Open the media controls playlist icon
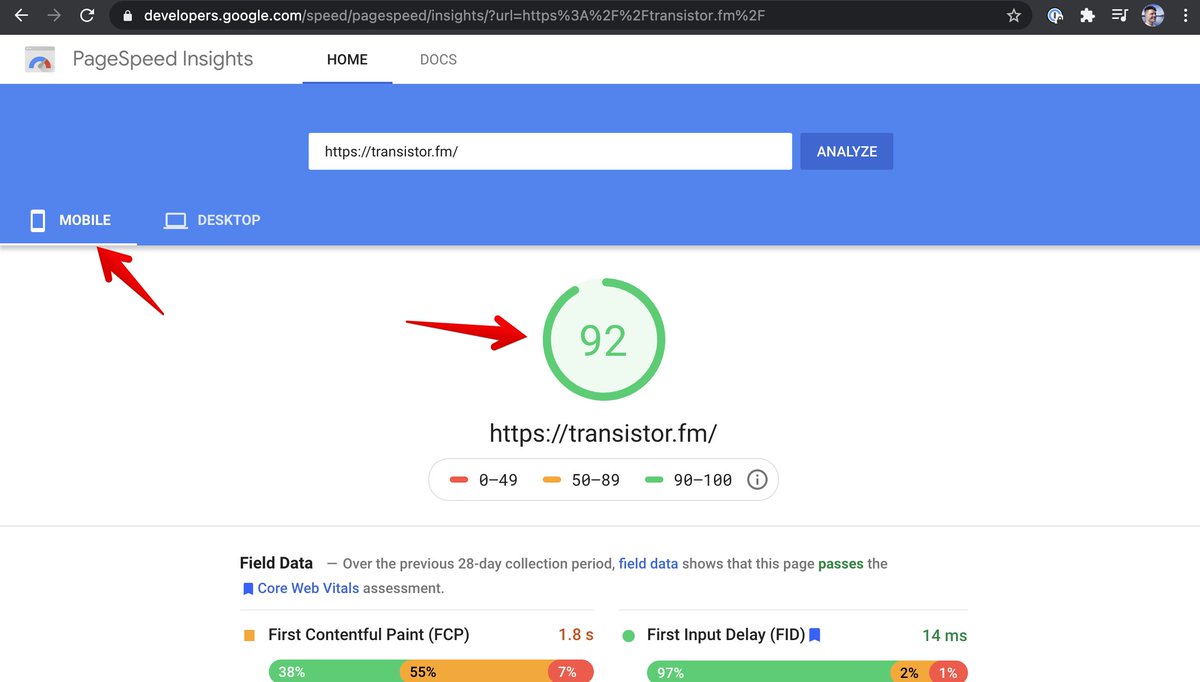 pos(1120,16)
